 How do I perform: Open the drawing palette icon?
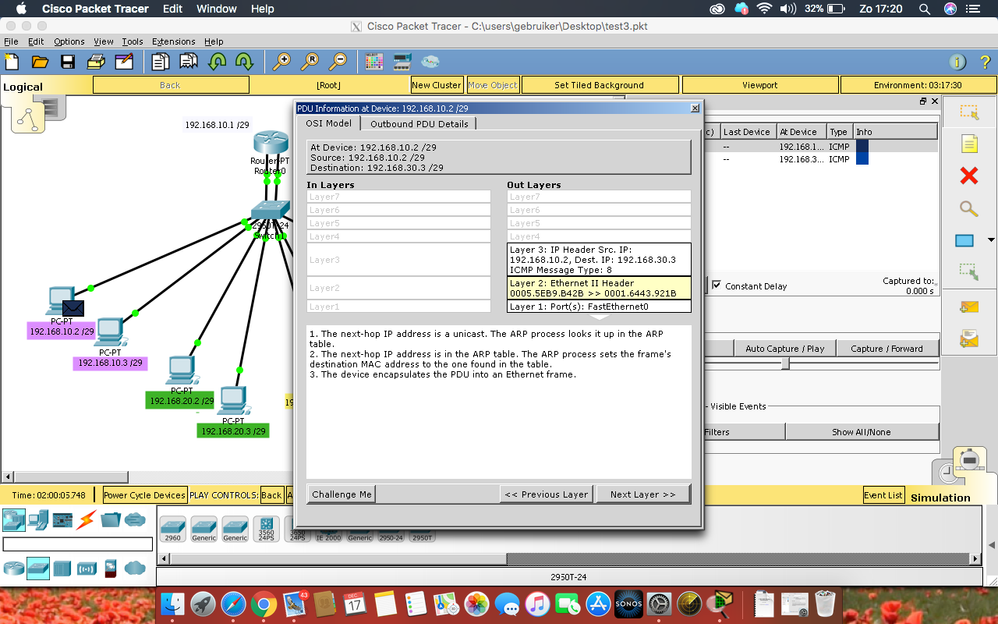374,62
